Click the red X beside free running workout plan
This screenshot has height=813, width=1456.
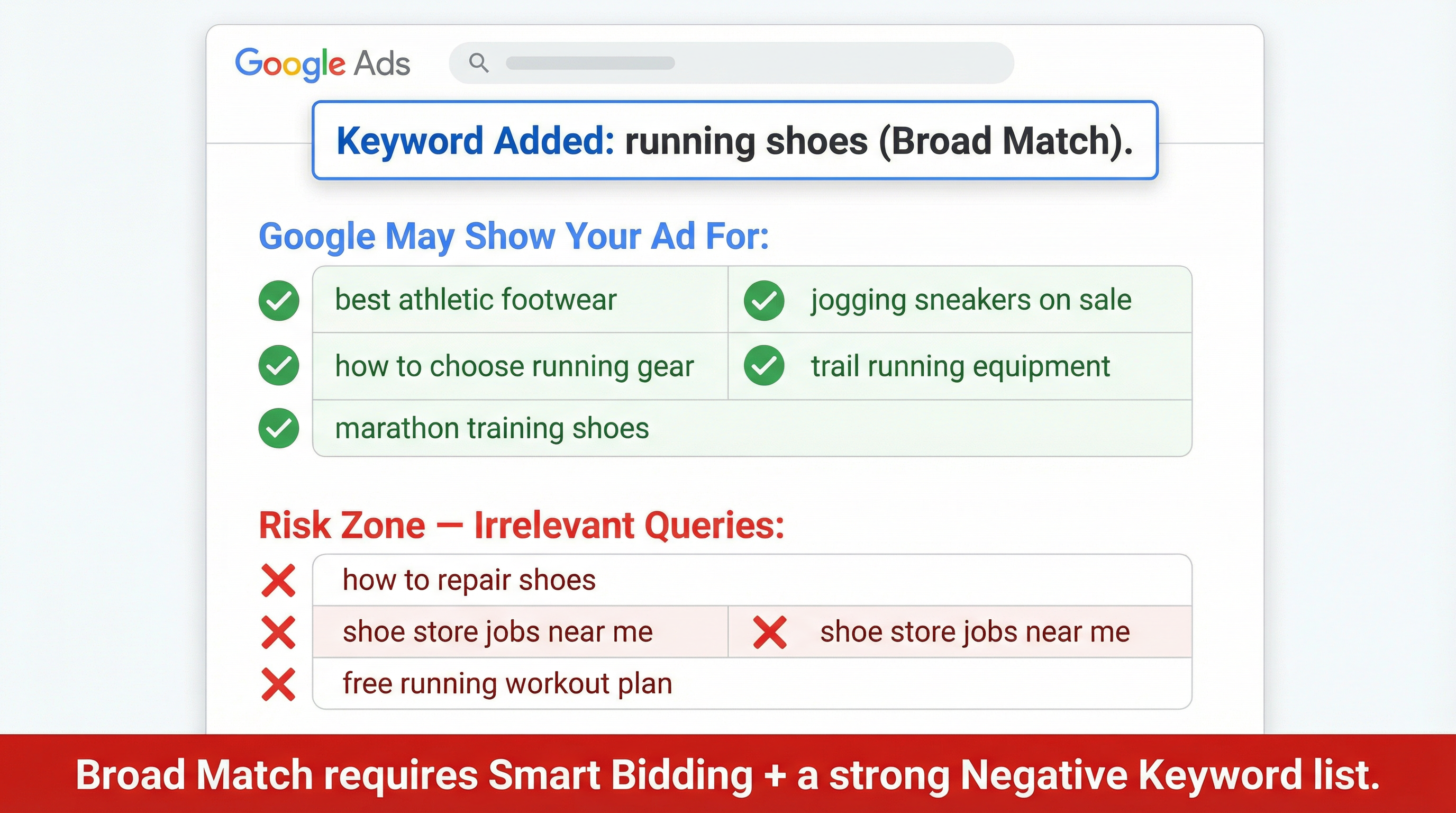[x=278, y=684]
